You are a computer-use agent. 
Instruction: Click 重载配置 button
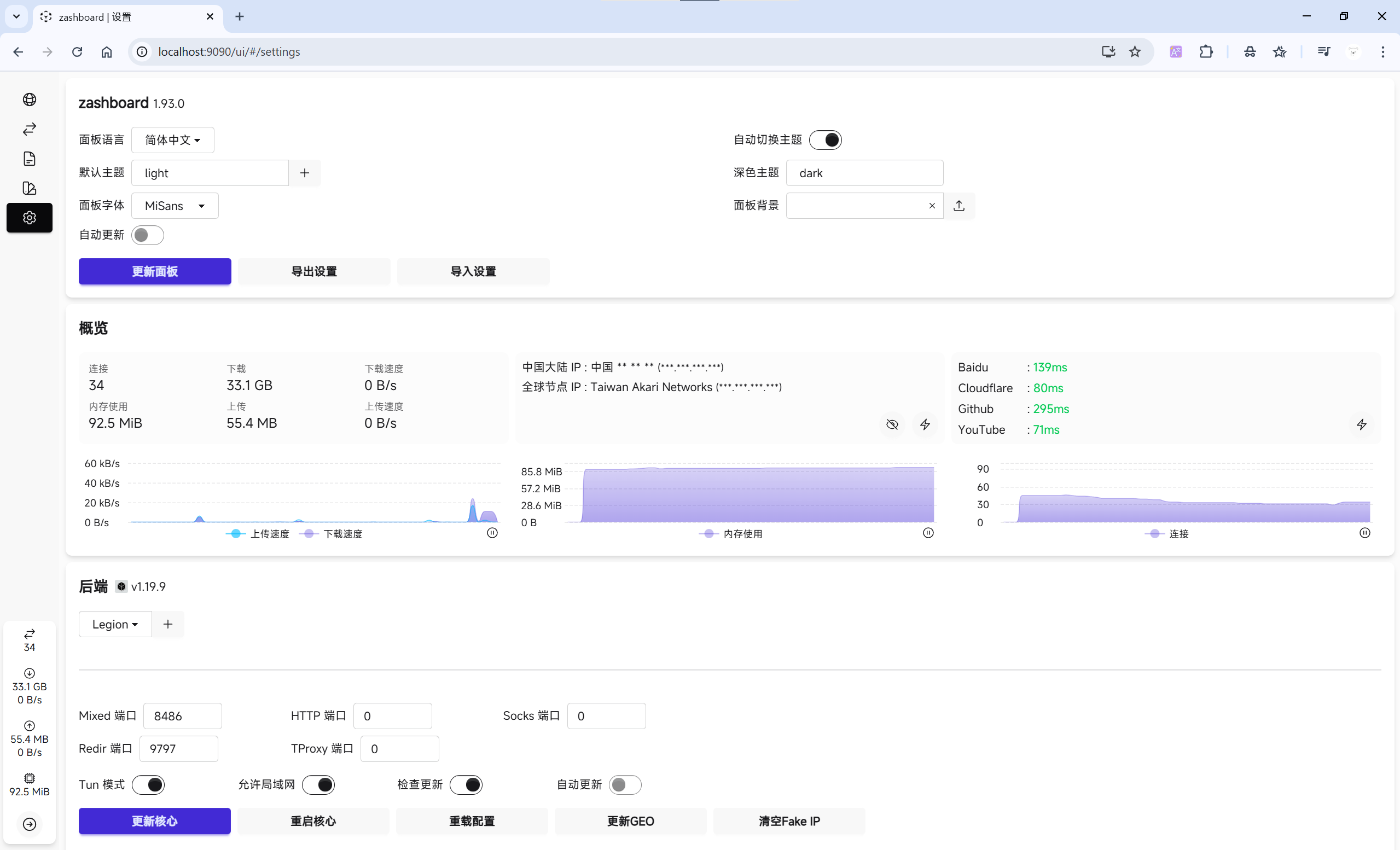[472, 821]
